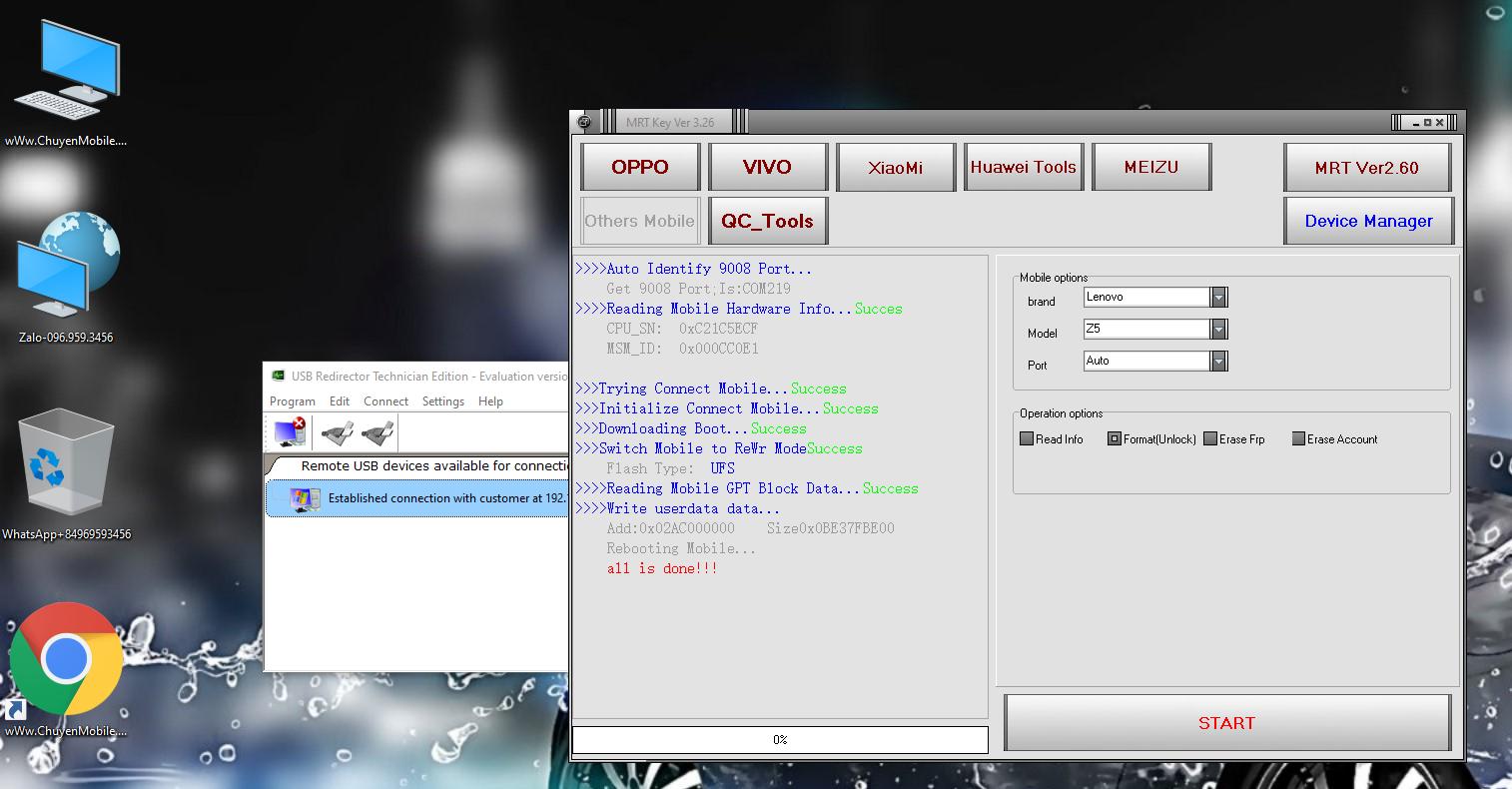The width and height of the screenshot is (1512, 789).
Task: Click the 'Write userdata data...' log line
Action: click(x=677, y=508)
